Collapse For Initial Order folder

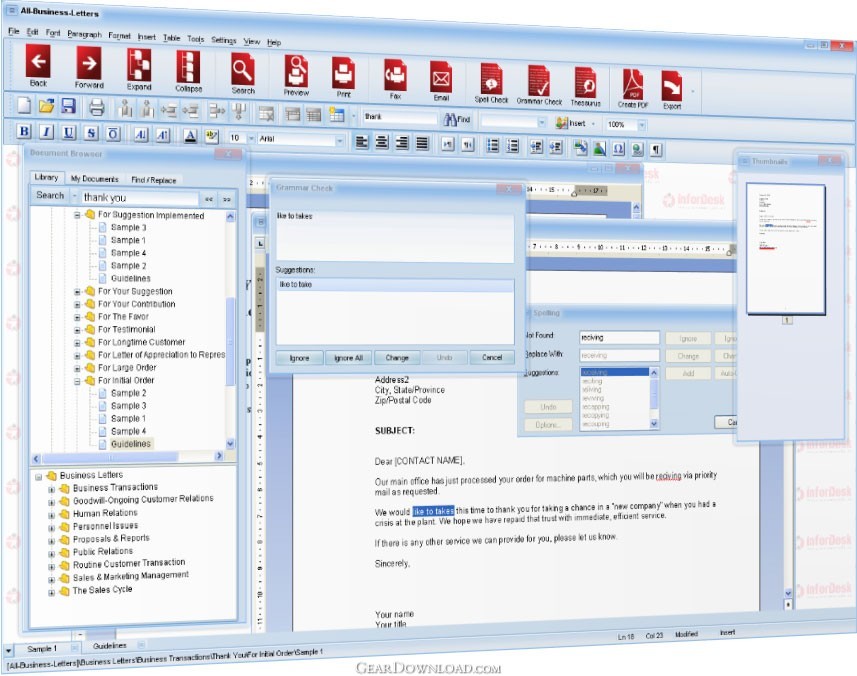[x=78, y=381]
